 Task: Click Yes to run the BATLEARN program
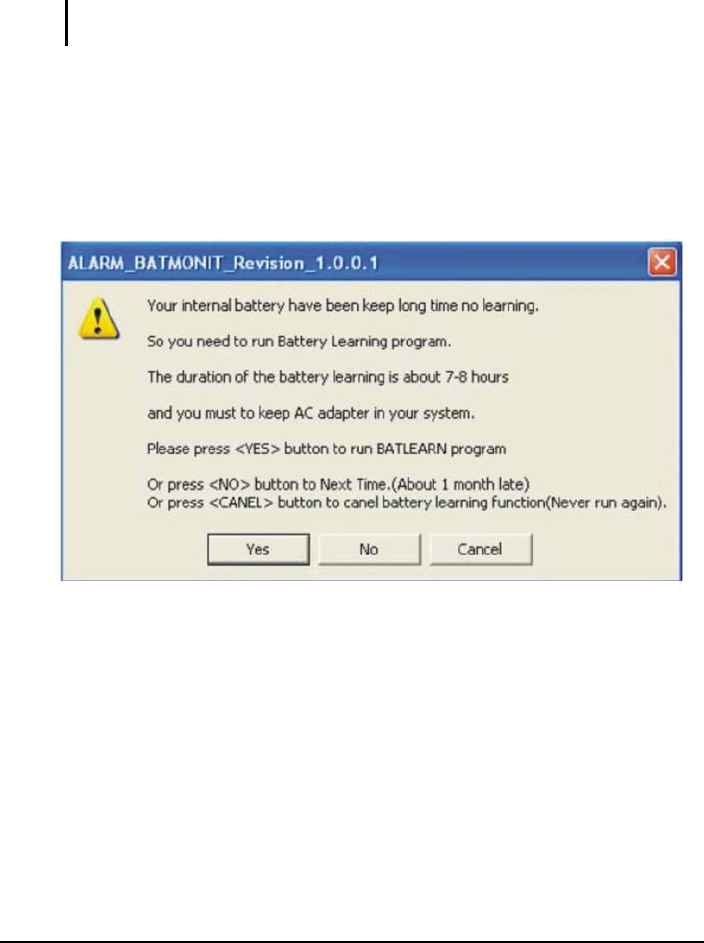click(x=258, y=549)
